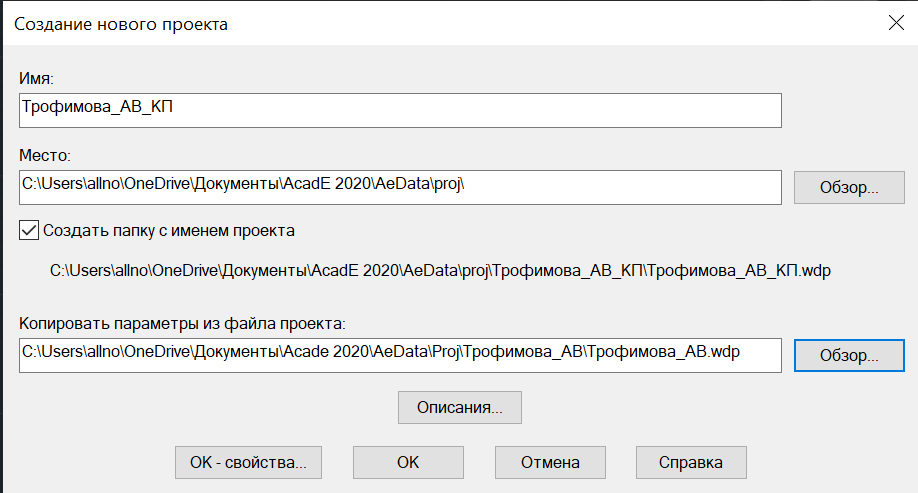This screenshot has height=493, width=918.
Task: Click the Место location path input field
Action: [x=400, y=187]
